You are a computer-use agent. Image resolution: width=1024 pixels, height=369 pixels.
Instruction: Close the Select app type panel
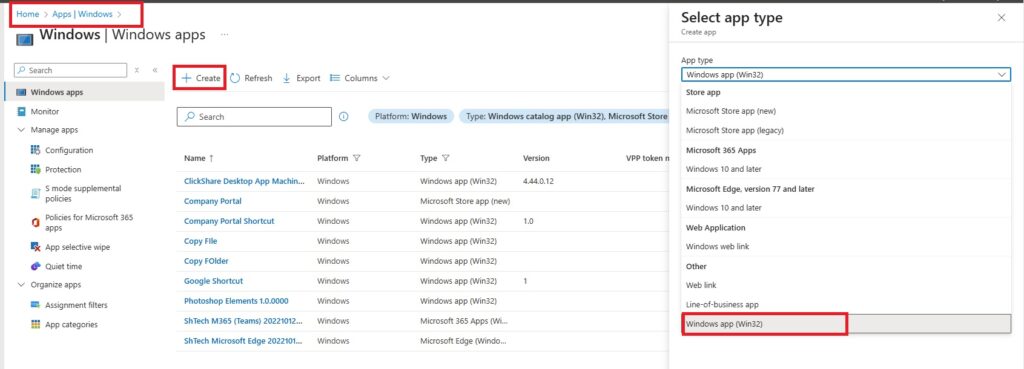tap(1001, 18)
